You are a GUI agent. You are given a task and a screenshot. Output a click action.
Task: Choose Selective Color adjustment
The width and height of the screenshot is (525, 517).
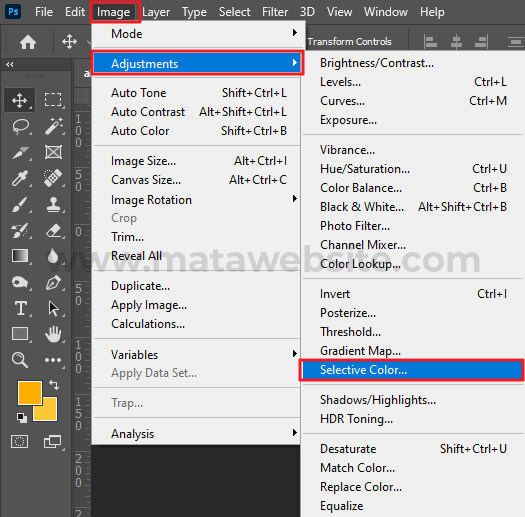click(x=411, y=370)
